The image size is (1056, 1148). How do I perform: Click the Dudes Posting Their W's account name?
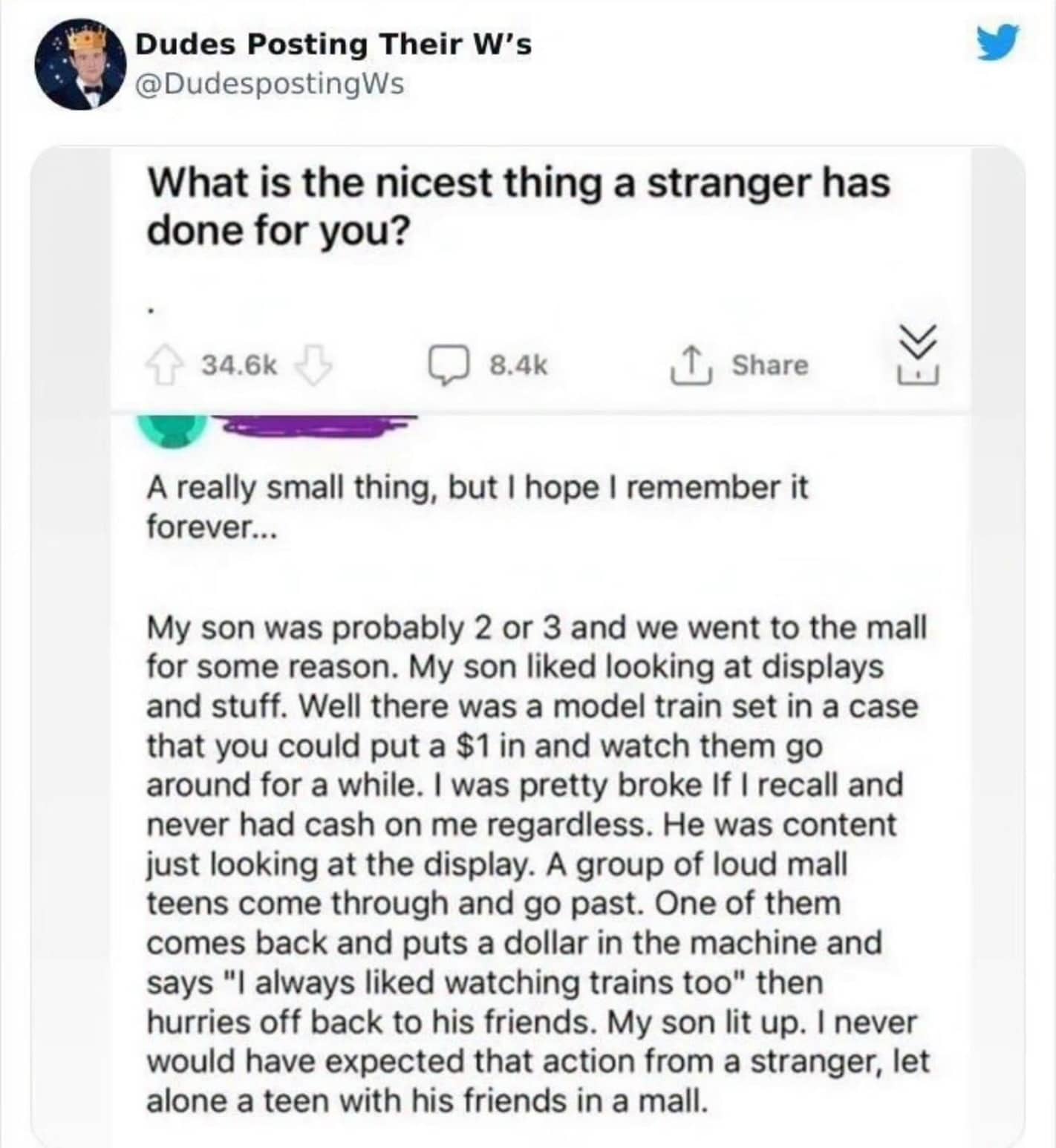coord(333,45)
